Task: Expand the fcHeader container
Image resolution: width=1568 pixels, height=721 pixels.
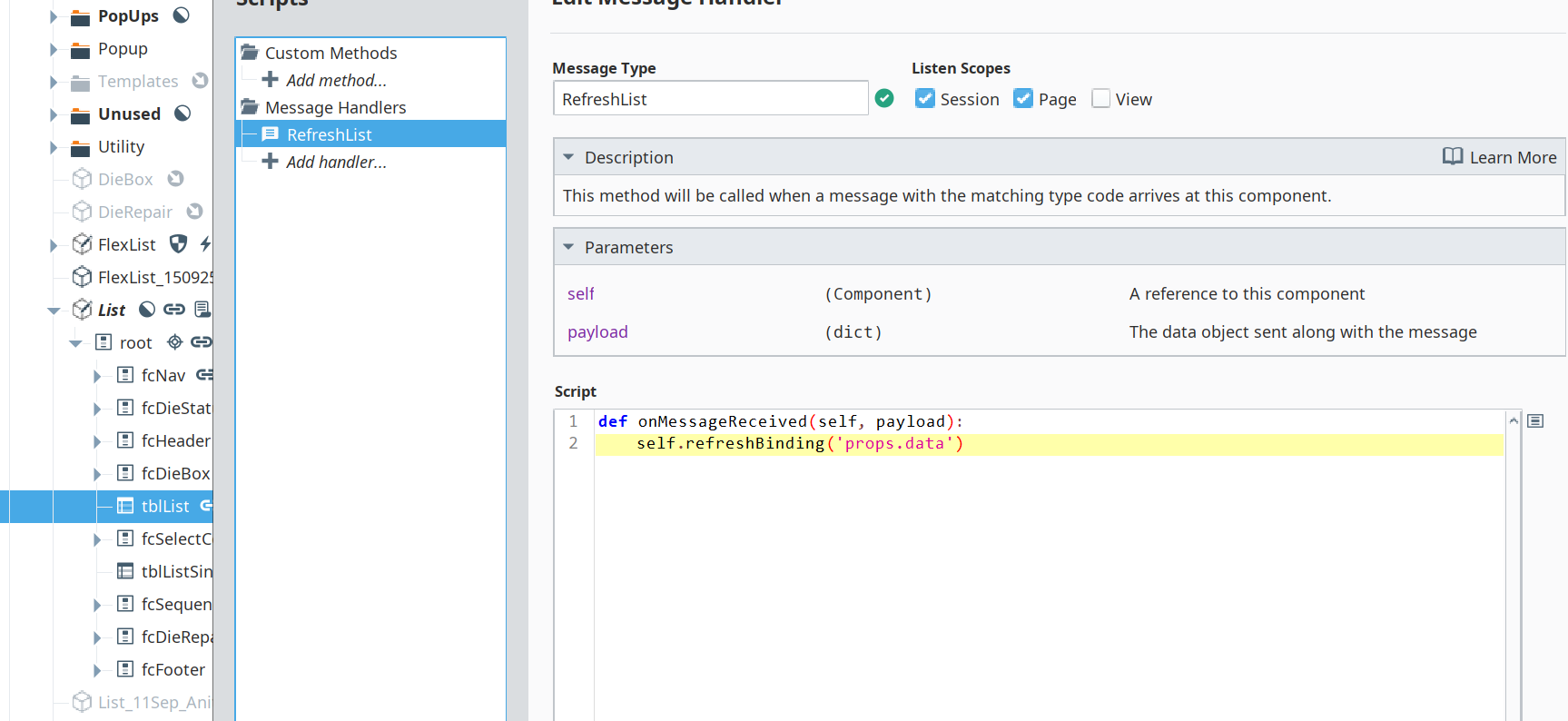Action: point(97,441)
